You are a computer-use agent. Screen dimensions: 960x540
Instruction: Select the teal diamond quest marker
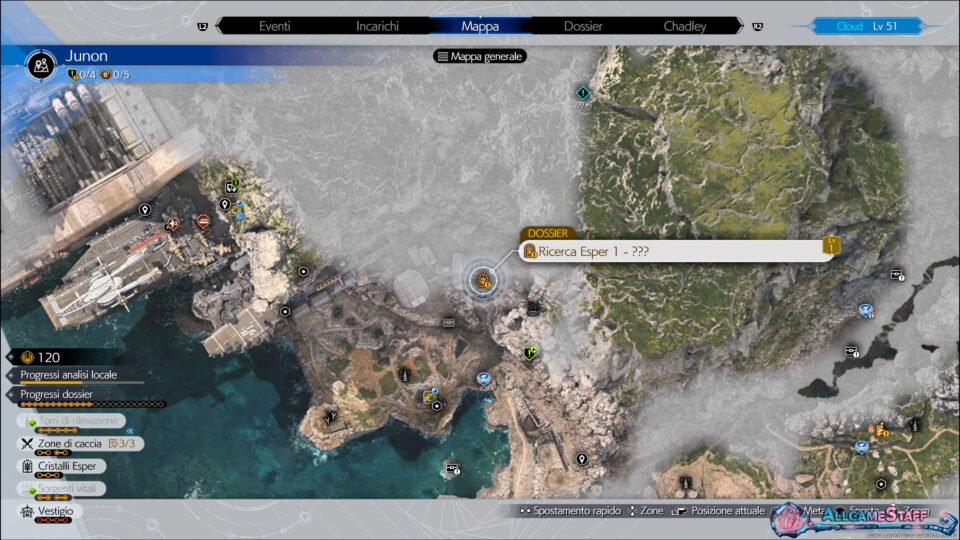(583, 93)
